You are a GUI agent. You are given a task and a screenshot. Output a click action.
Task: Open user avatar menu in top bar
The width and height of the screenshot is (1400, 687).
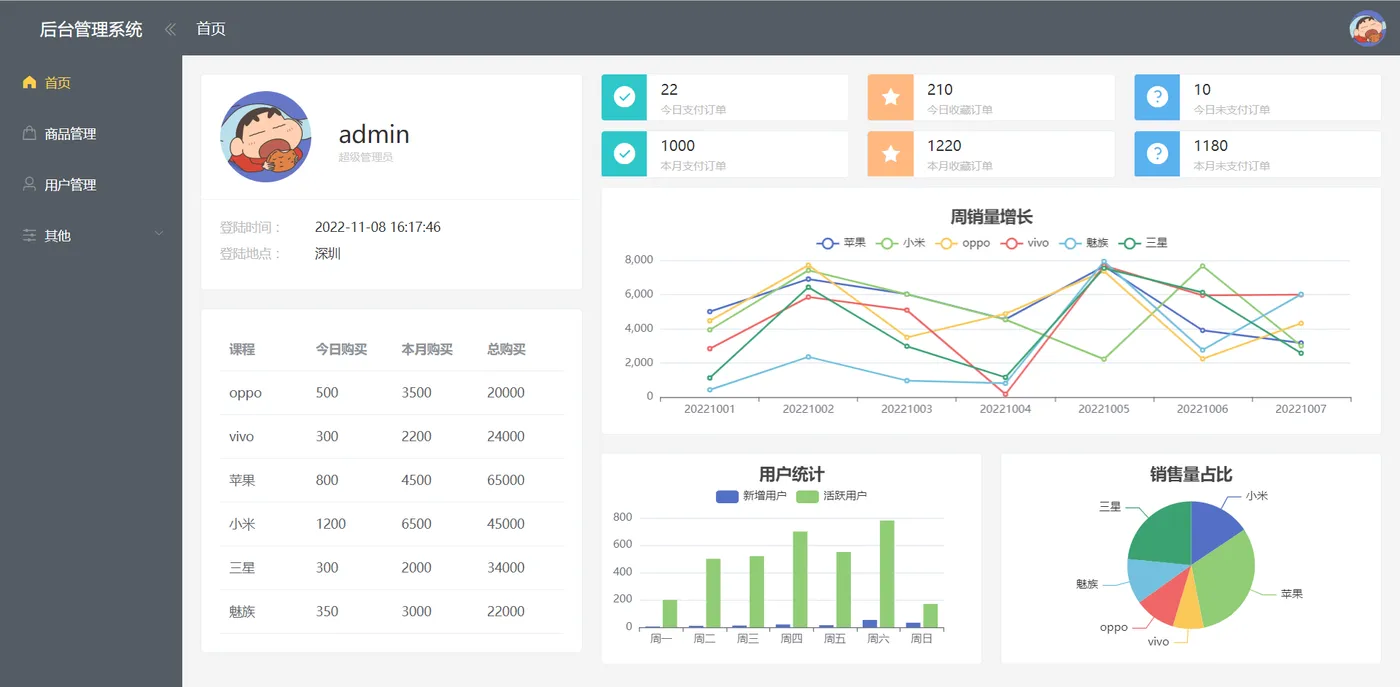[x=1367, y=28]
